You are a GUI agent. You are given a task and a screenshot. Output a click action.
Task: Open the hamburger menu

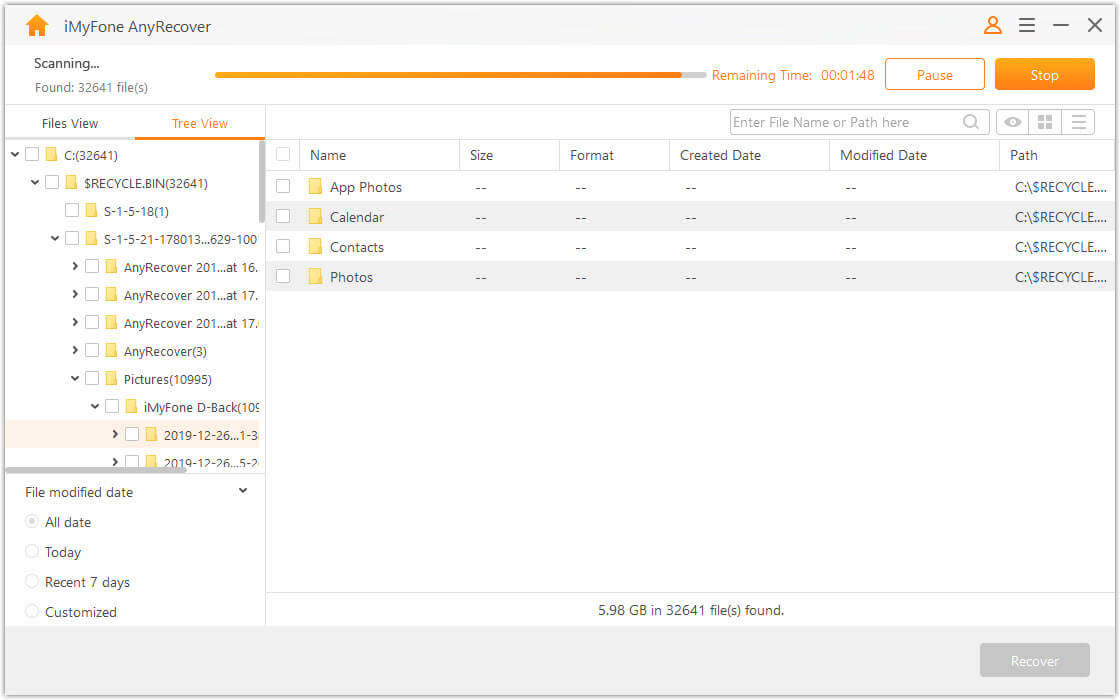tap(1027, 25)
